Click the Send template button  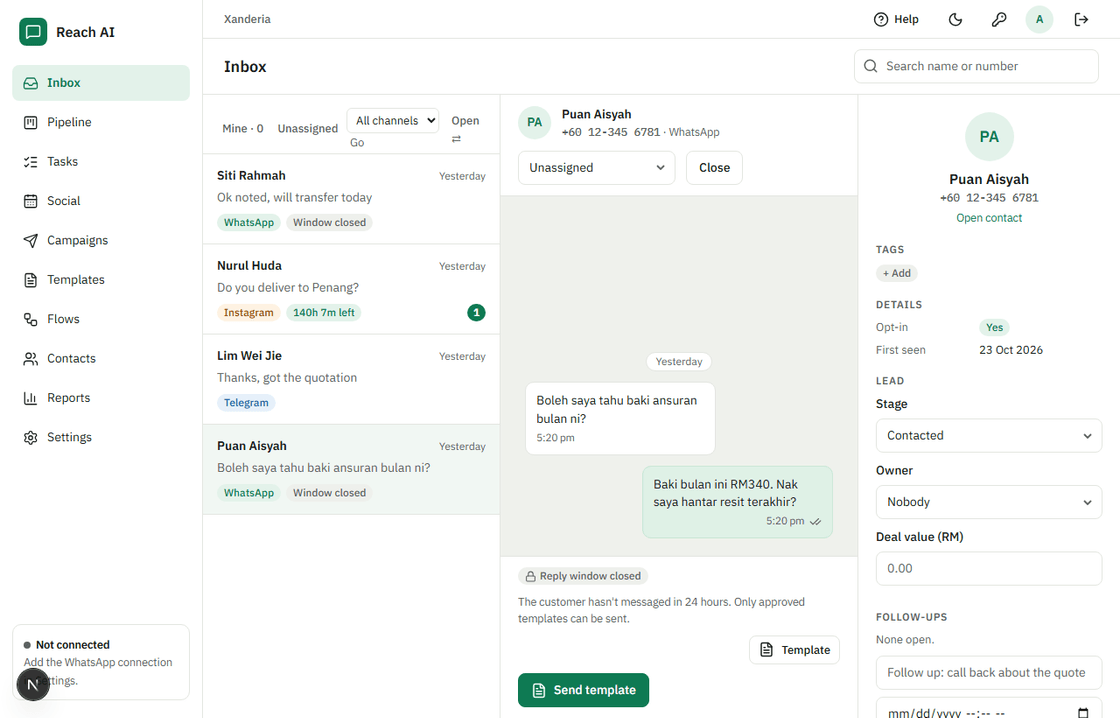tap(584, 690)
